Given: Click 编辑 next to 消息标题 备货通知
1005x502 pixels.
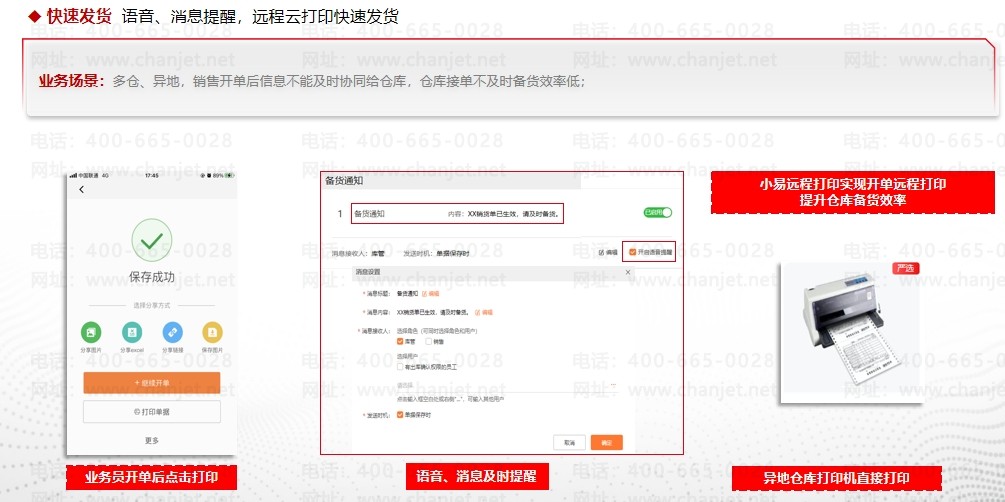Looking at the screenshot, I should click(x=431, y=293).
